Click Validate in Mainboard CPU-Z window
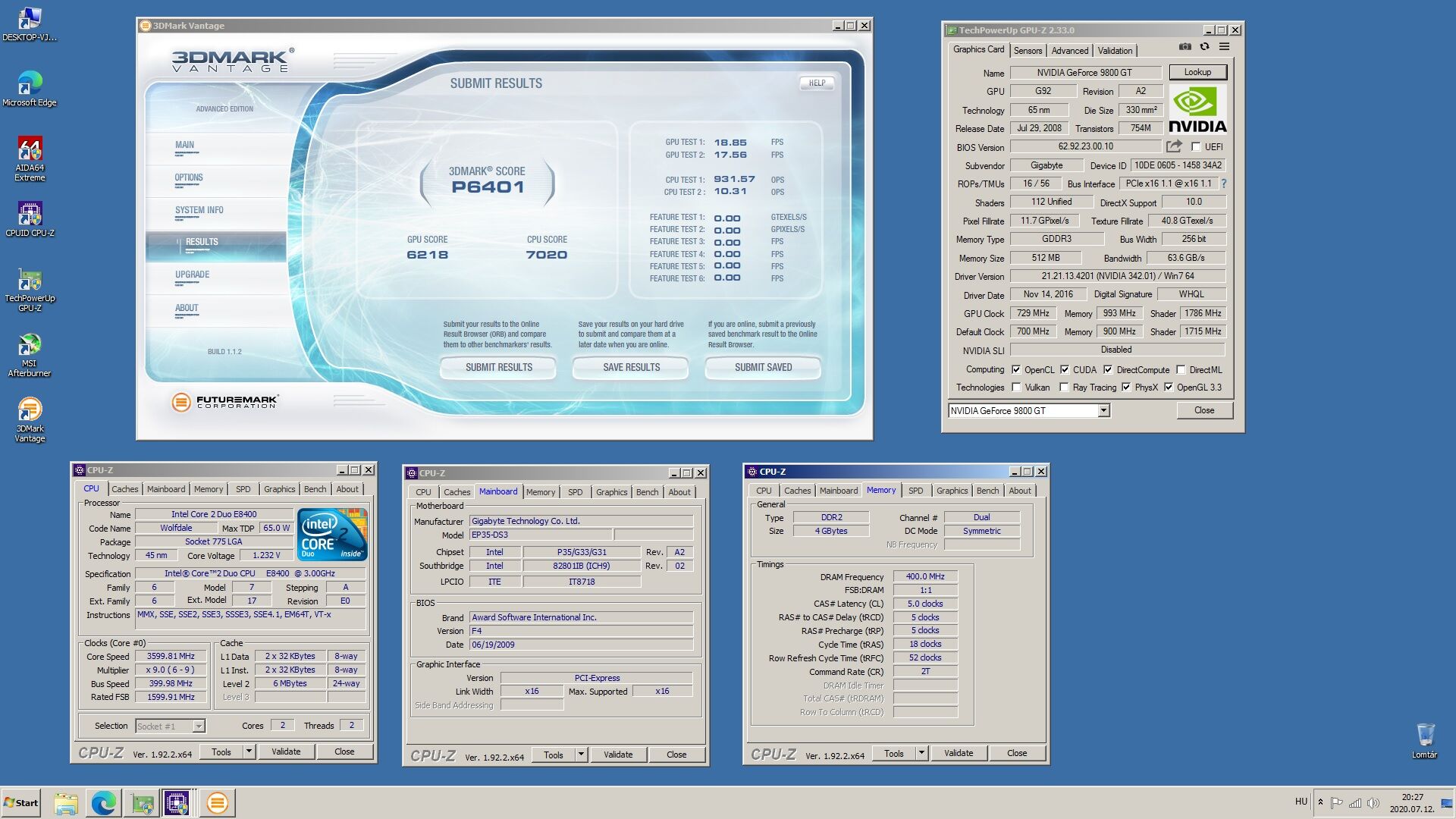1456x819 pixels. (x=618, y=755)
